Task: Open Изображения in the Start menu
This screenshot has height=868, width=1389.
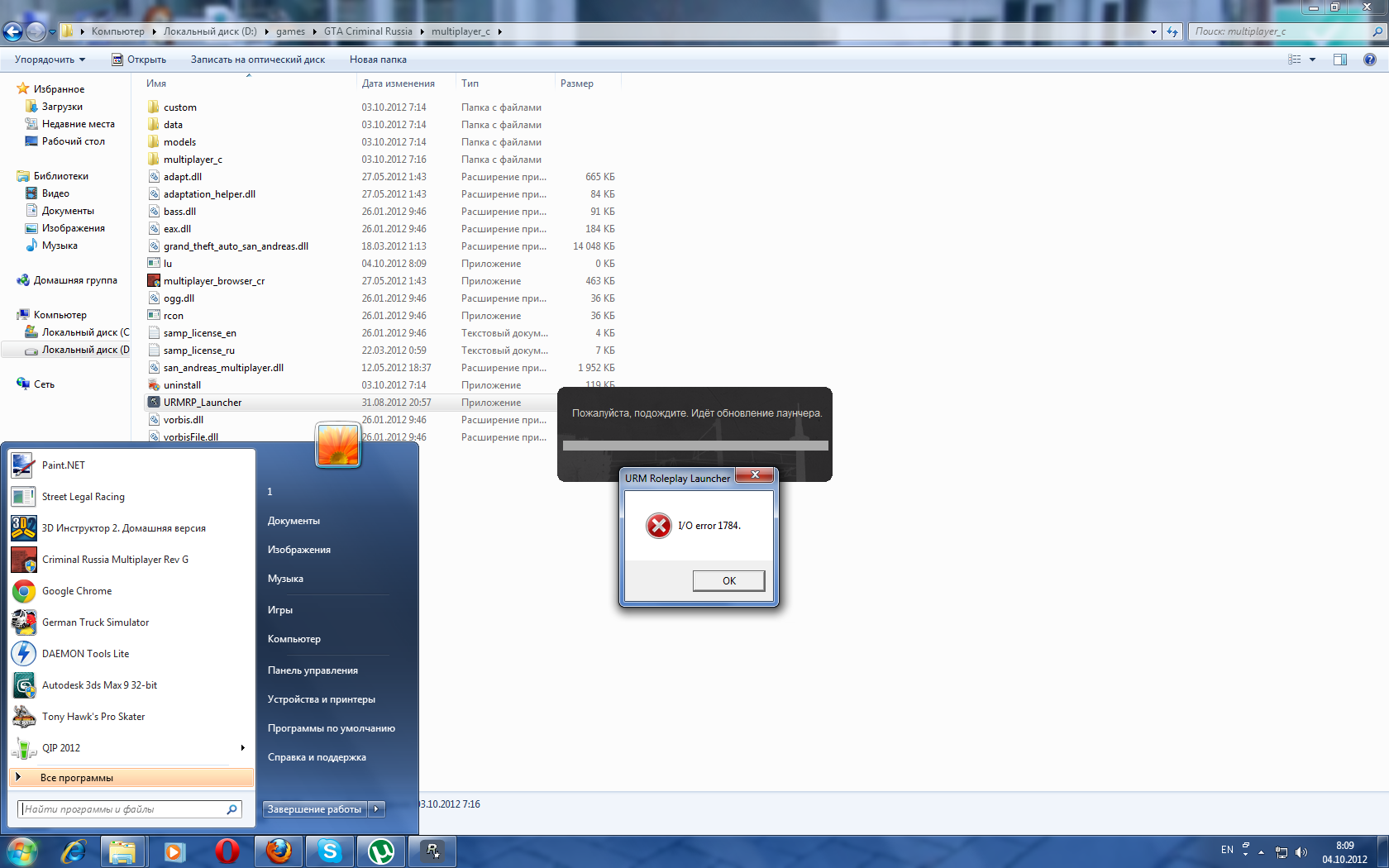Action: click(x=299, y=550)
